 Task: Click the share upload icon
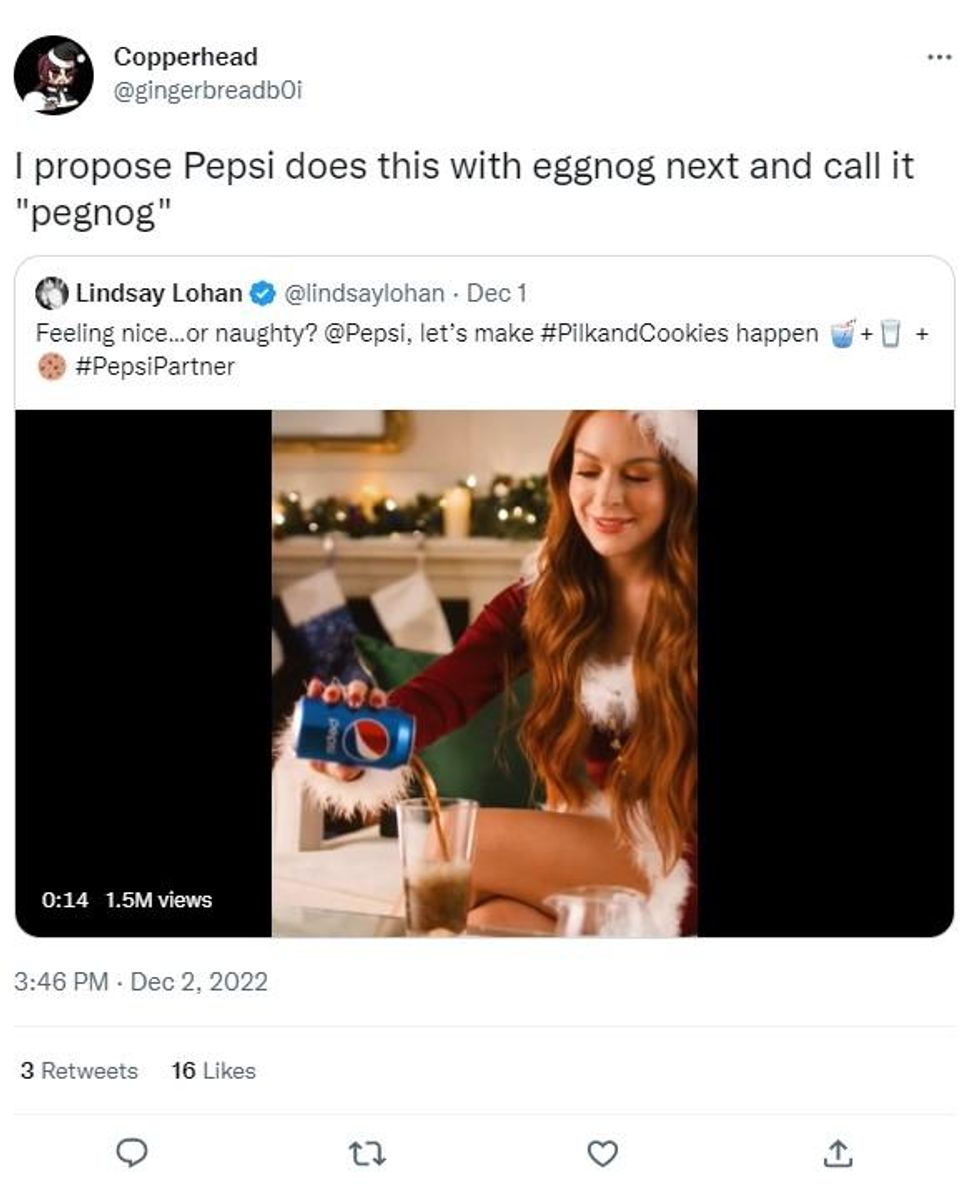coord(838,1154)
